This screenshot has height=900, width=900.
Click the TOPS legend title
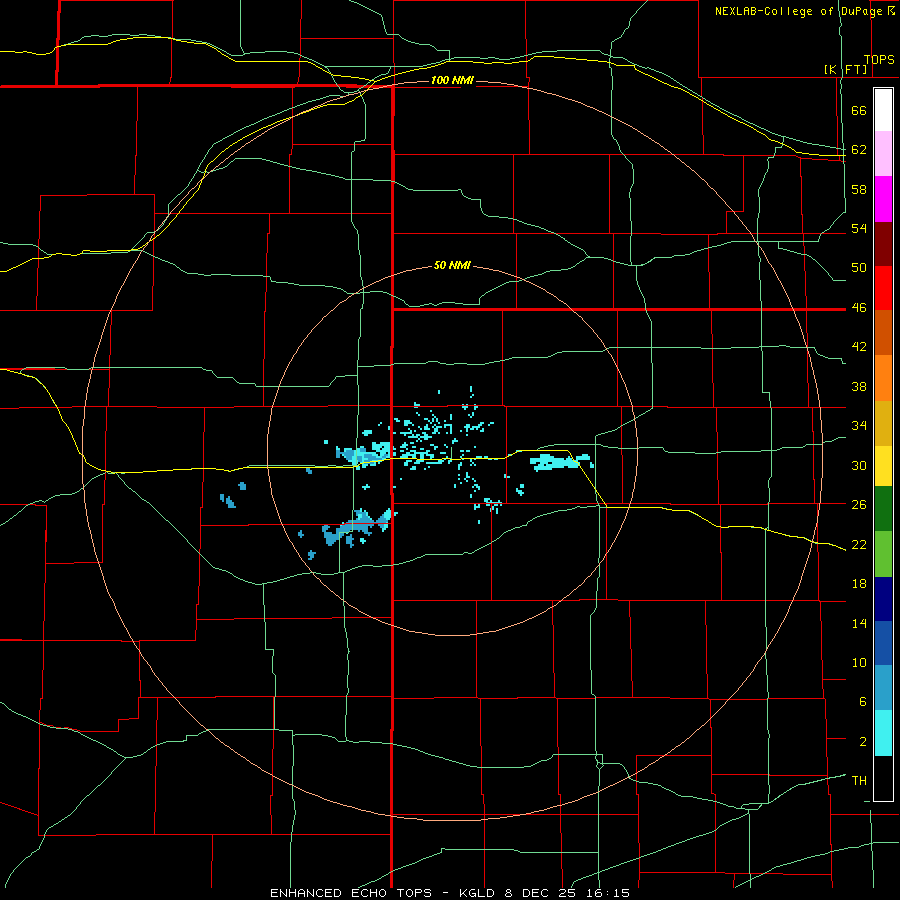[x=879, y=60]
